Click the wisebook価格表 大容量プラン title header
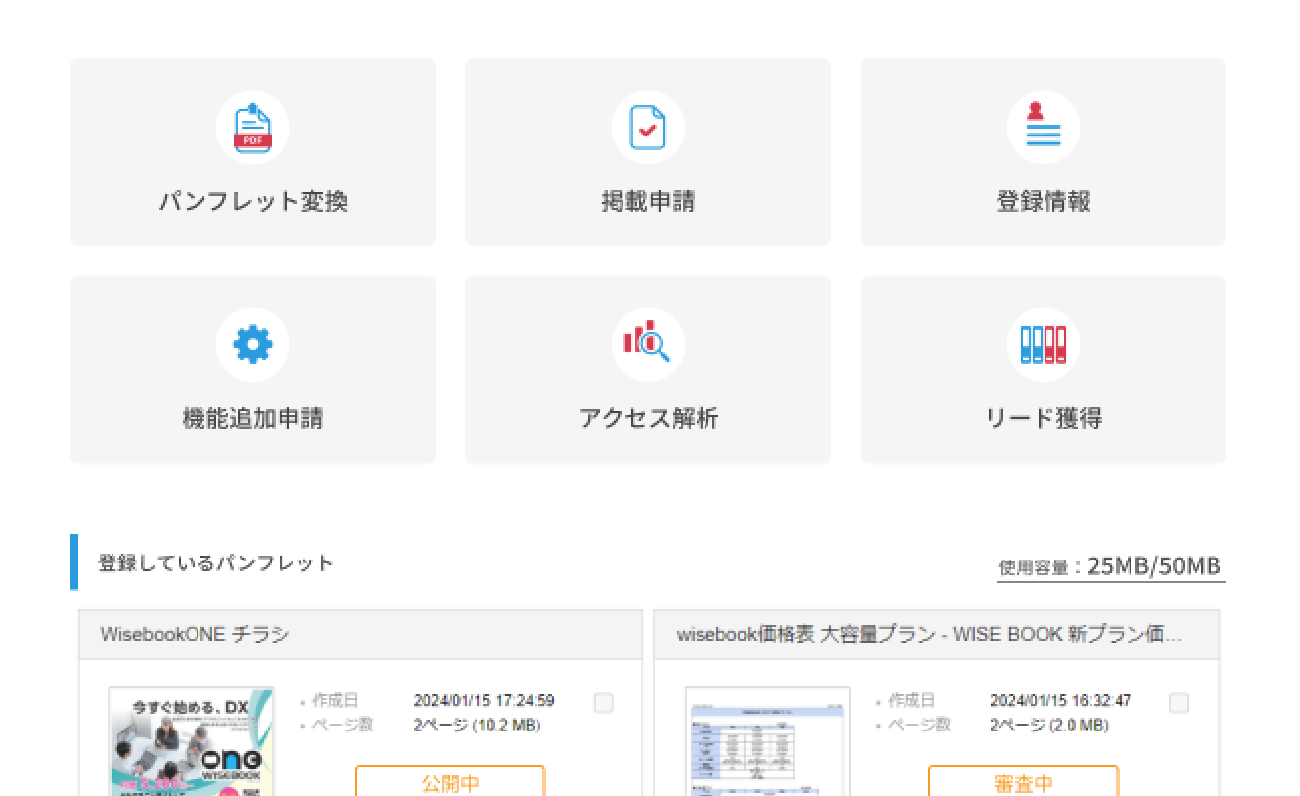Screen dimensions: 1300x796 (929, 634)
